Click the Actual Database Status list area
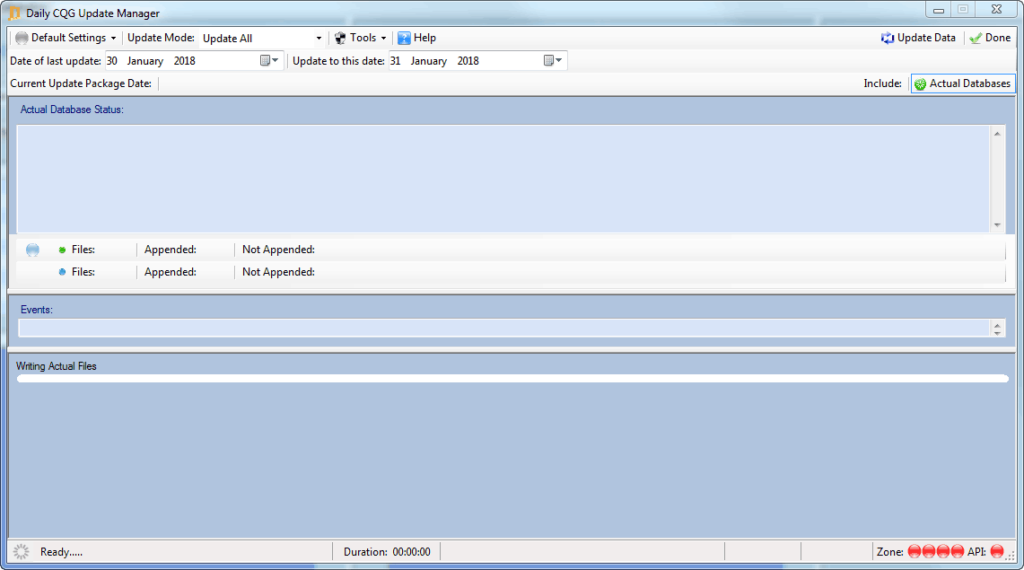The image size is (1024, 570). 503,178
